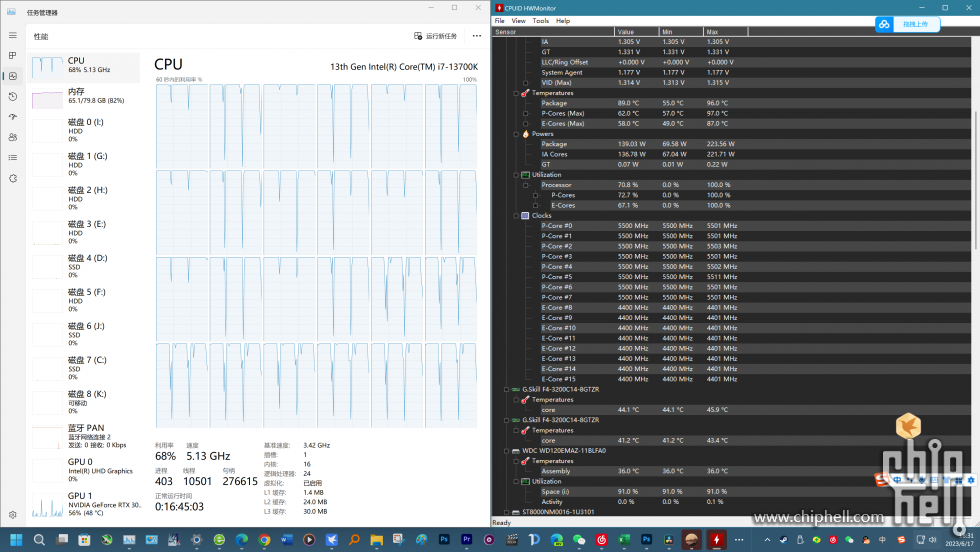Open Excel from taskbar
The image size is (980, 552).
(x=624, y=539)
